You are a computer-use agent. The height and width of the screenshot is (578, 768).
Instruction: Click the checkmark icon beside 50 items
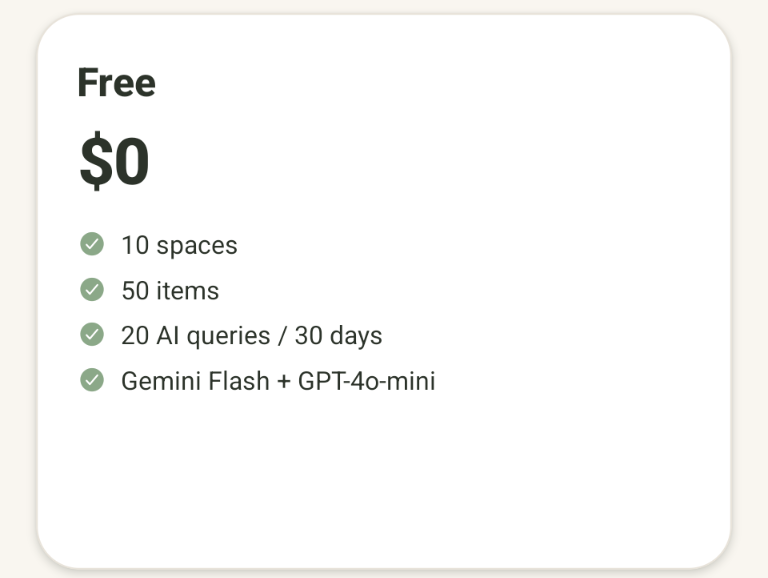(92, 290)
